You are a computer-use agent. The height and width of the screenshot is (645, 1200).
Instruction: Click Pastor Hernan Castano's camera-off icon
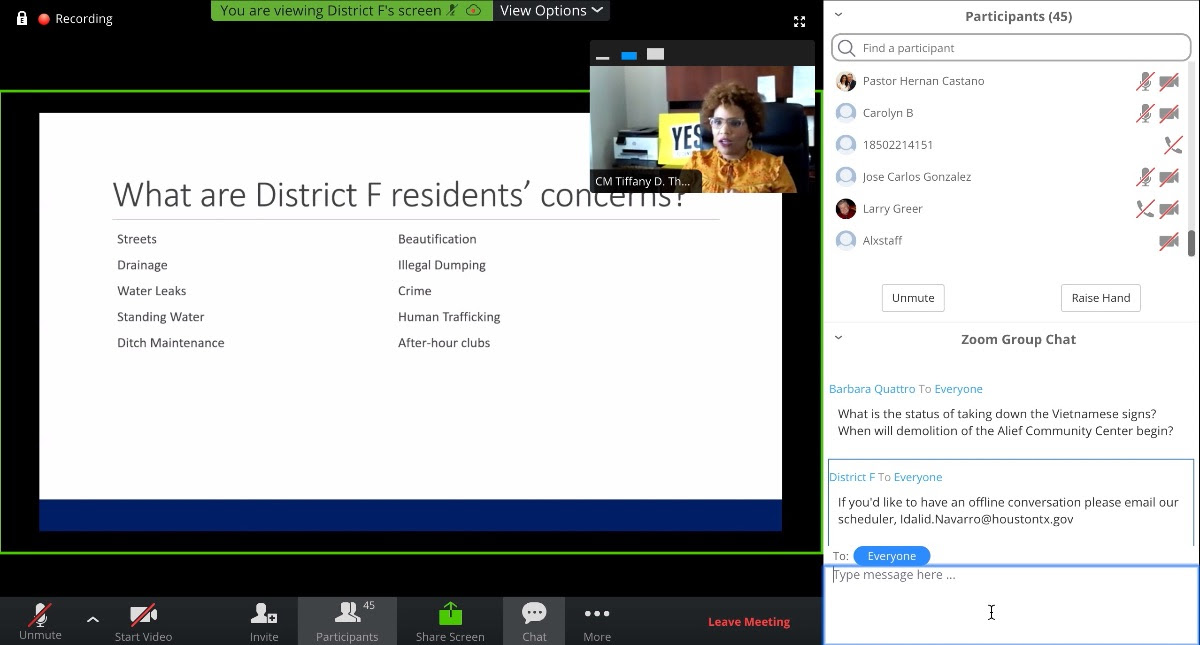[x=1169, y=81]
